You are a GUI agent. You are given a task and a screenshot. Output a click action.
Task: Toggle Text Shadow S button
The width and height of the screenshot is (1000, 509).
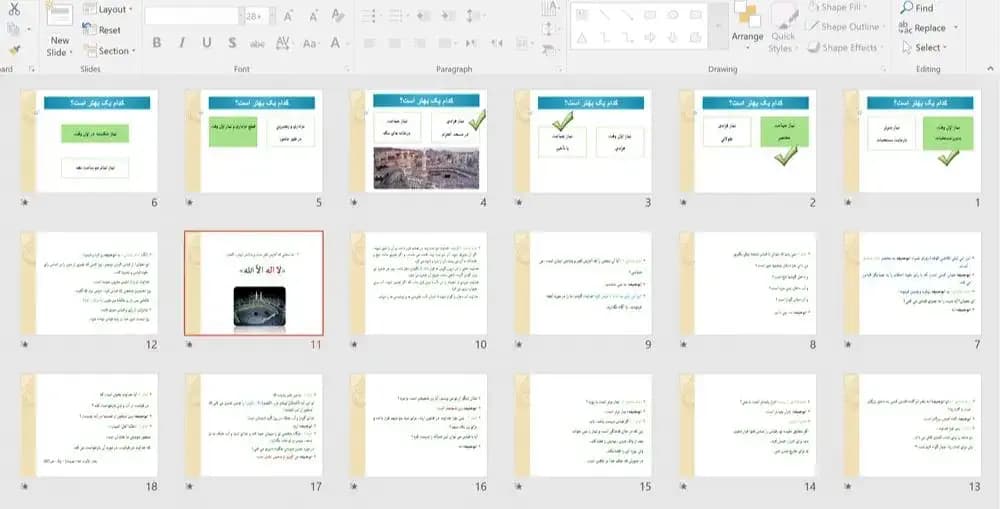click(x=232, y=43)
